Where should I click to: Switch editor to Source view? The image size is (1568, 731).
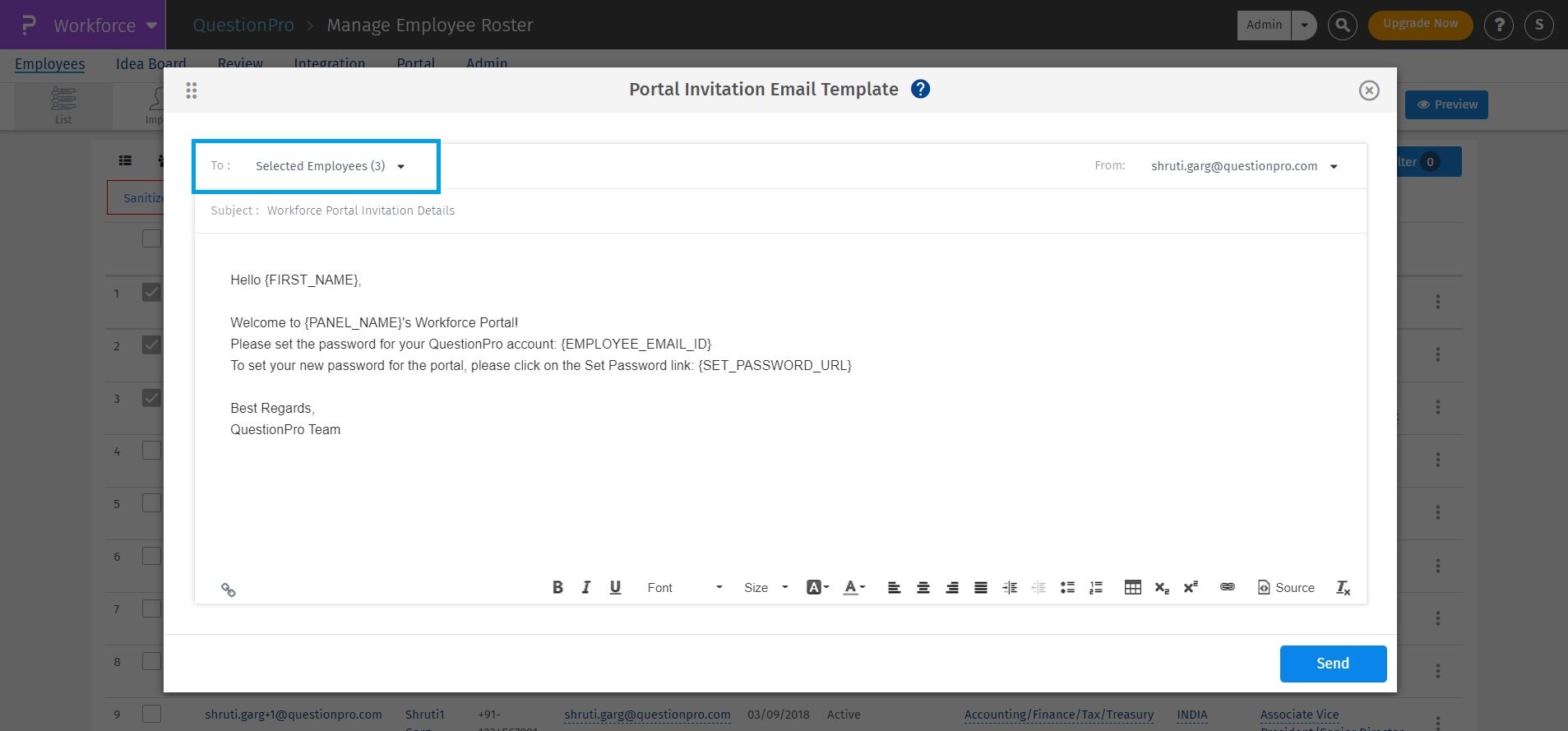click(x=1286, y=587)
